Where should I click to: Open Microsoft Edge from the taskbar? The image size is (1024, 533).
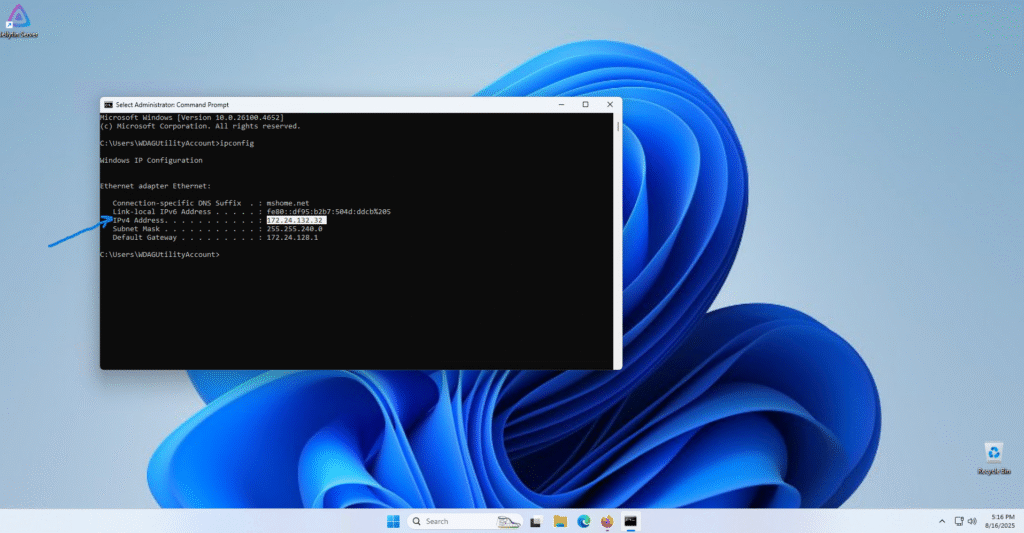tap(583, 521)
